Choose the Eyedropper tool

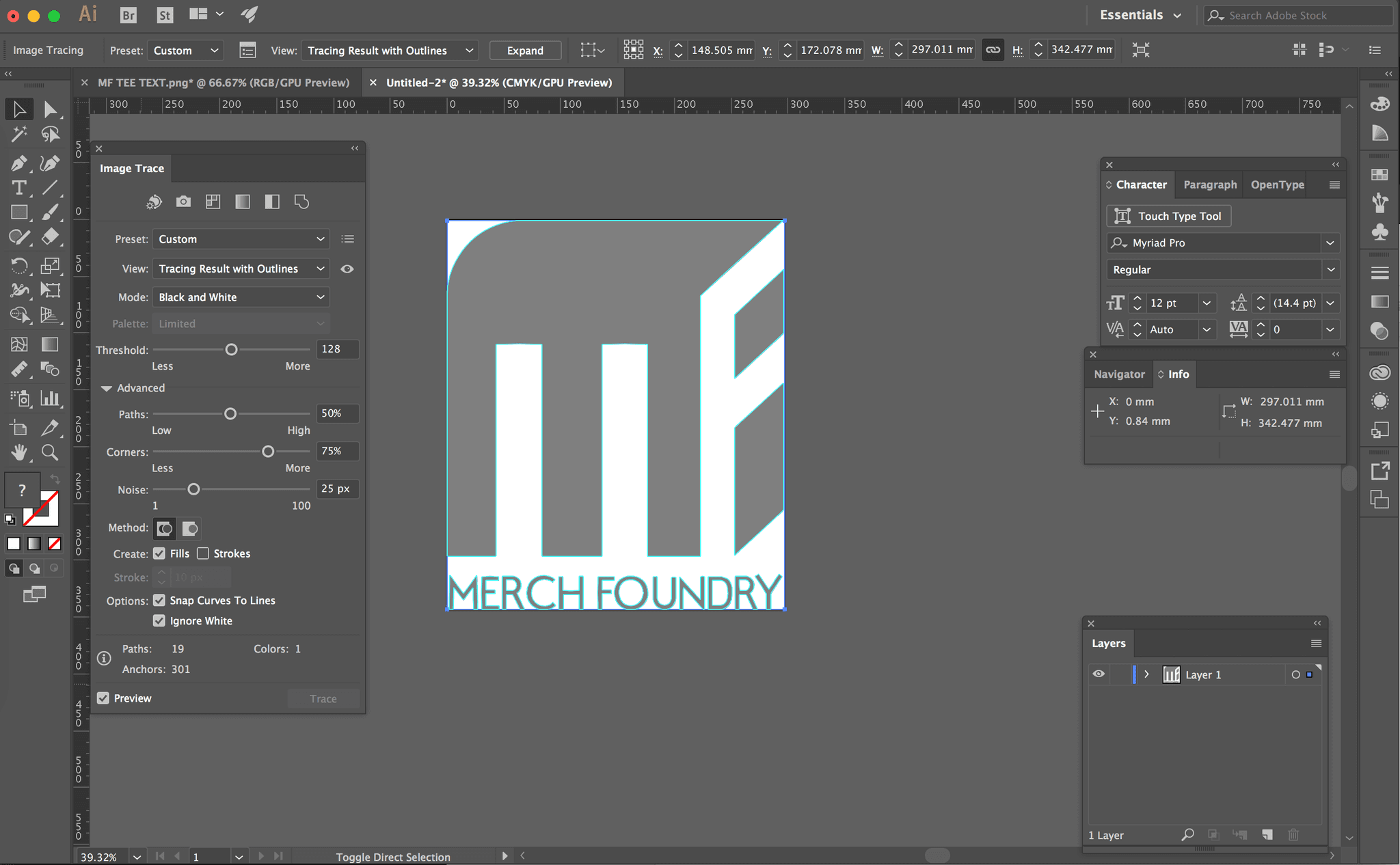coord(49,428)
